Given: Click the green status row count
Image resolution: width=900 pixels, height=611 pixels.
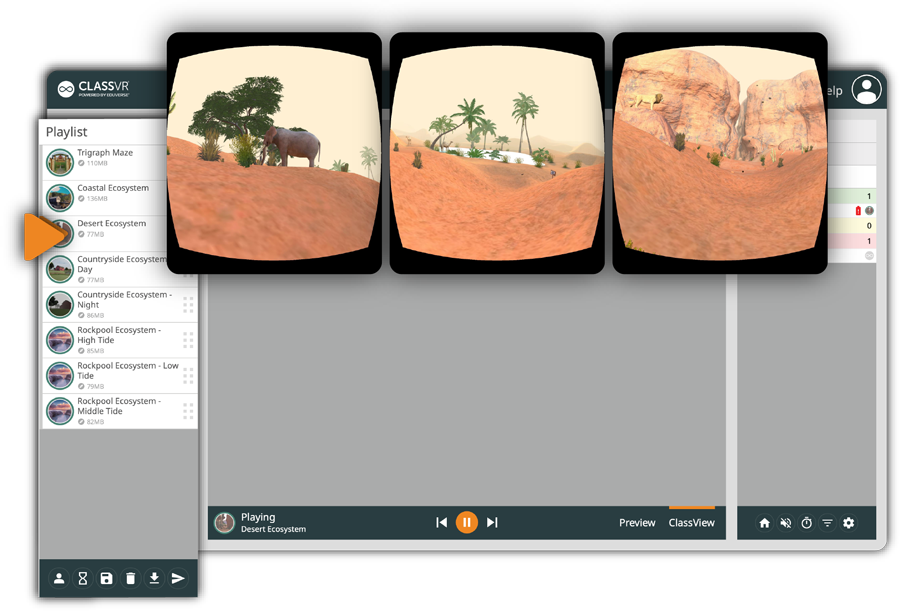Looking at the screenshot, I should (x=869, y=196).
